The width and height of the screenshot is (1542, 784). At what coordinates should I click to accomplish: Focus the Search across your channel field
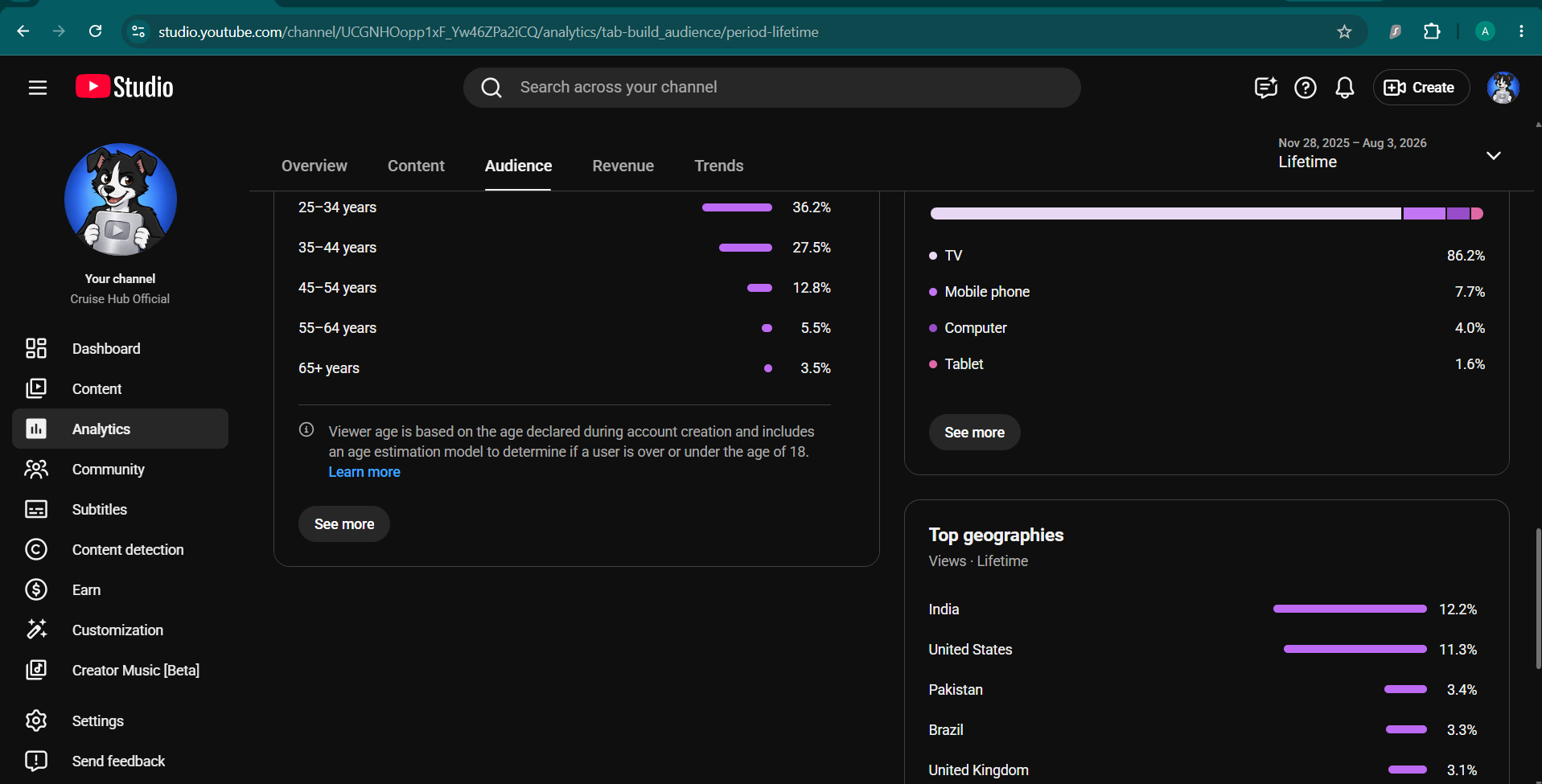pyautogui.click(x=772, y=88)
